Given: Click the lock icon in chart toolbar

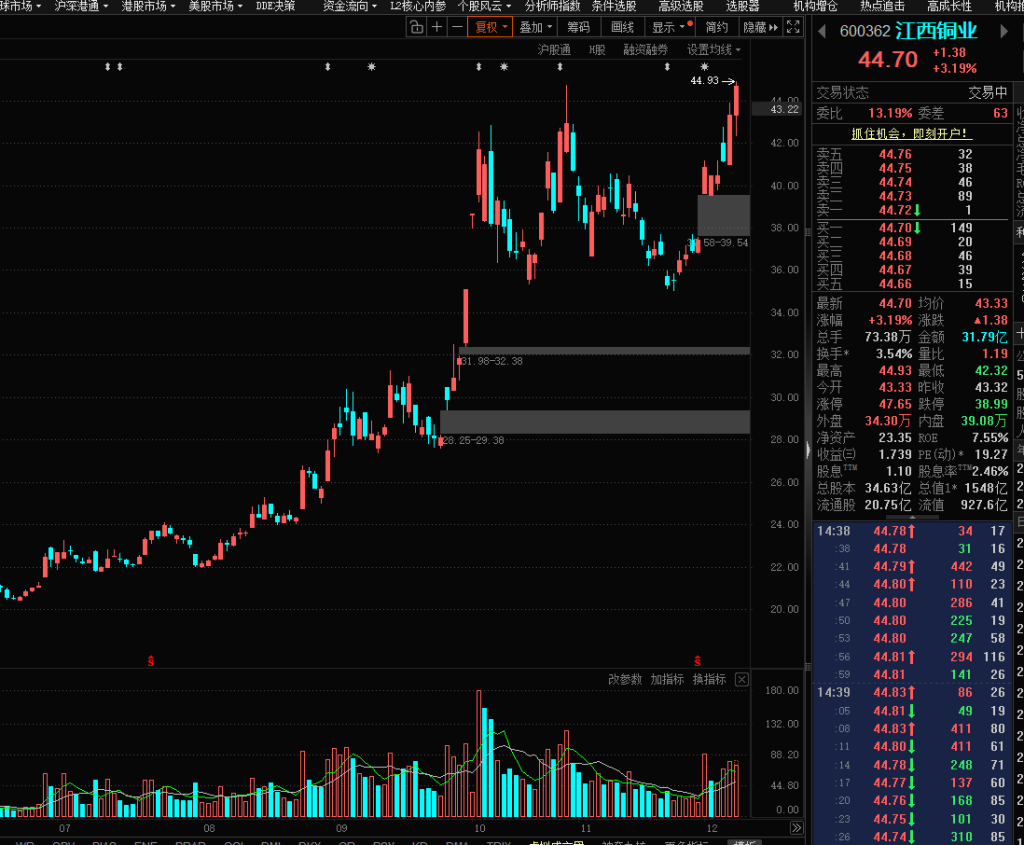Looking at the screenshot, I should [x=416, y=27].
